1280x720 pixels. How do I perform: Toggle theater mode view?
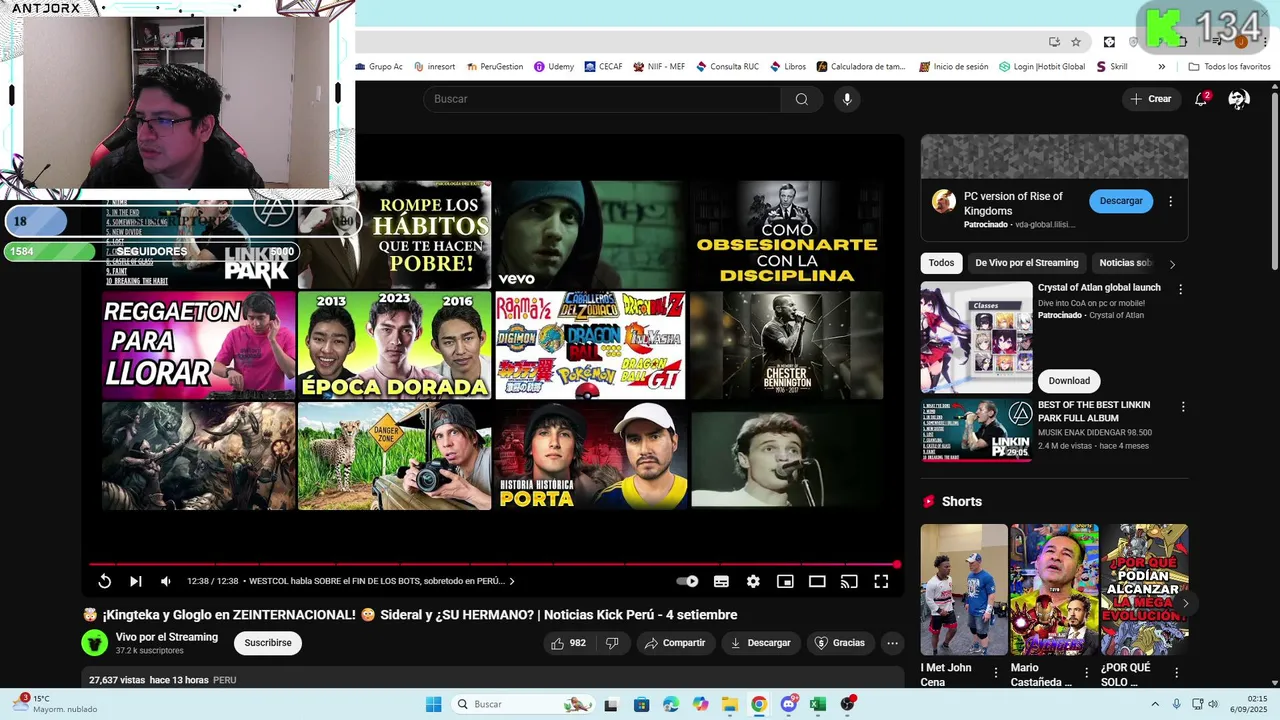tap(817, 581)
